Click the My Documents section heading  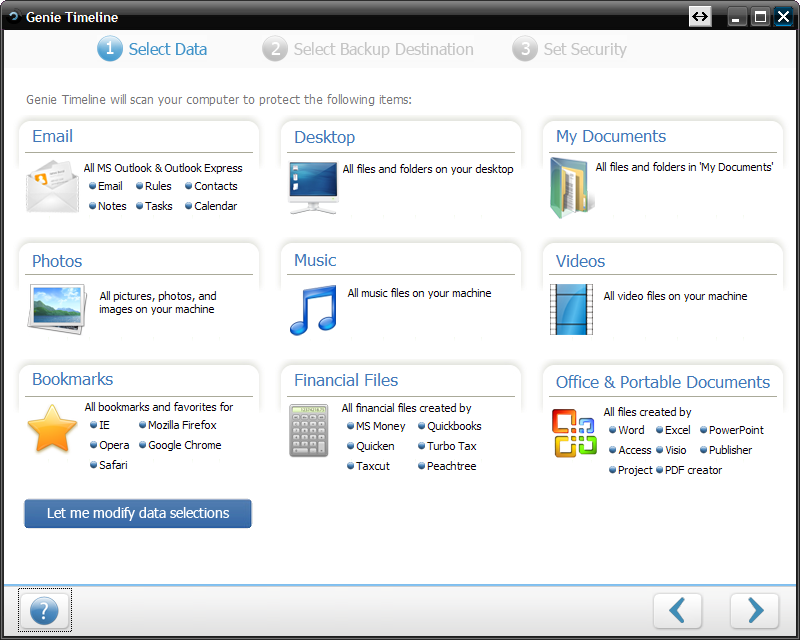pos(611,136)
